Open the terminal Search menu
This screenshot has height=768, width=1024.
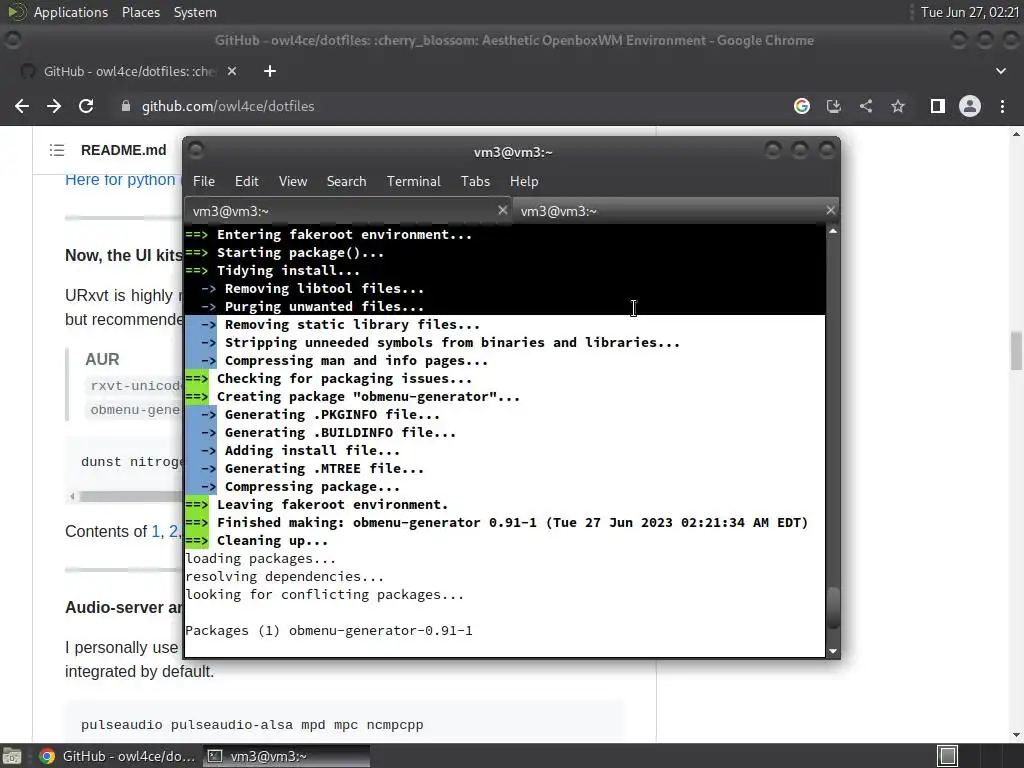point(346,182)
